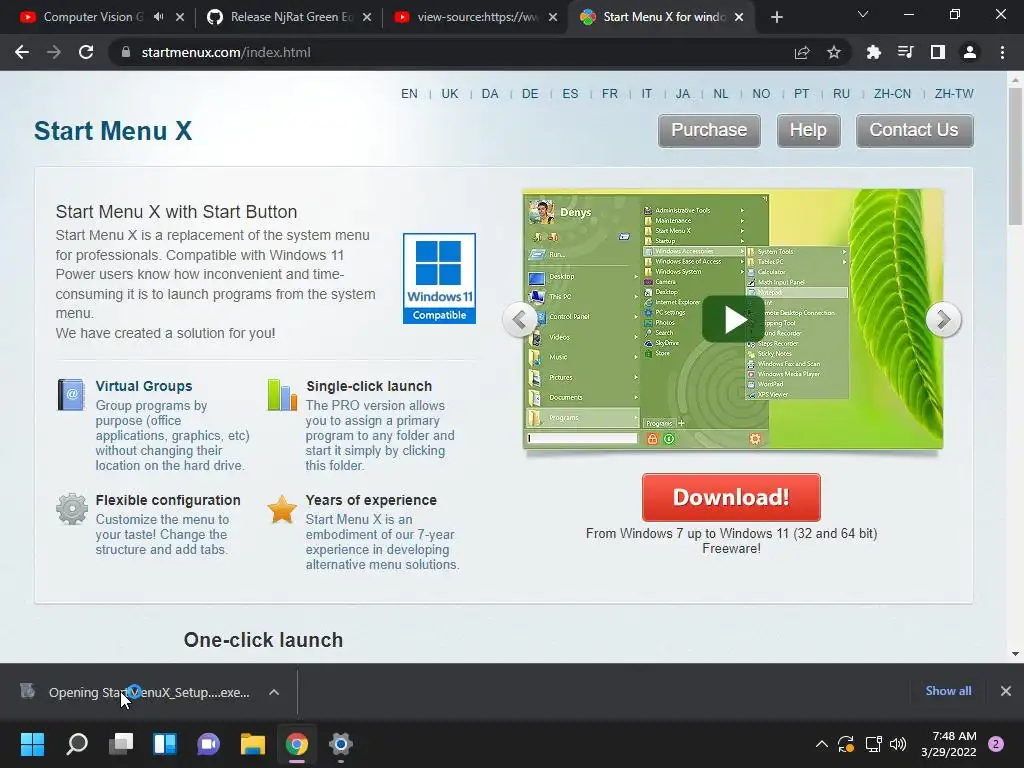1024x768 pixels.
Task: Close the view-source tab
Action: (552, 17)
